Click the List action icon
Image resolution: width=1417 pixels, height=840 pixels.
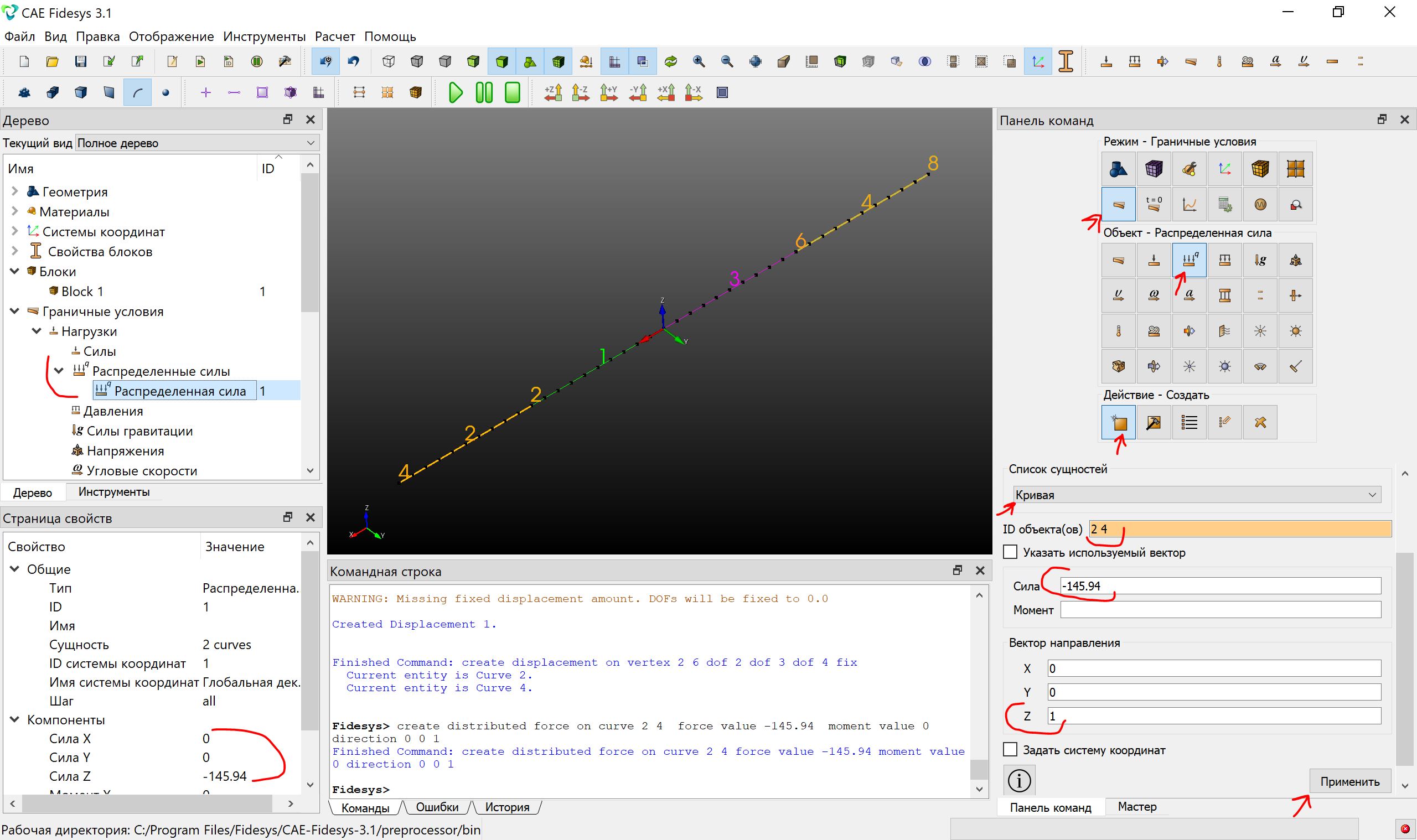coord(1190,422)
